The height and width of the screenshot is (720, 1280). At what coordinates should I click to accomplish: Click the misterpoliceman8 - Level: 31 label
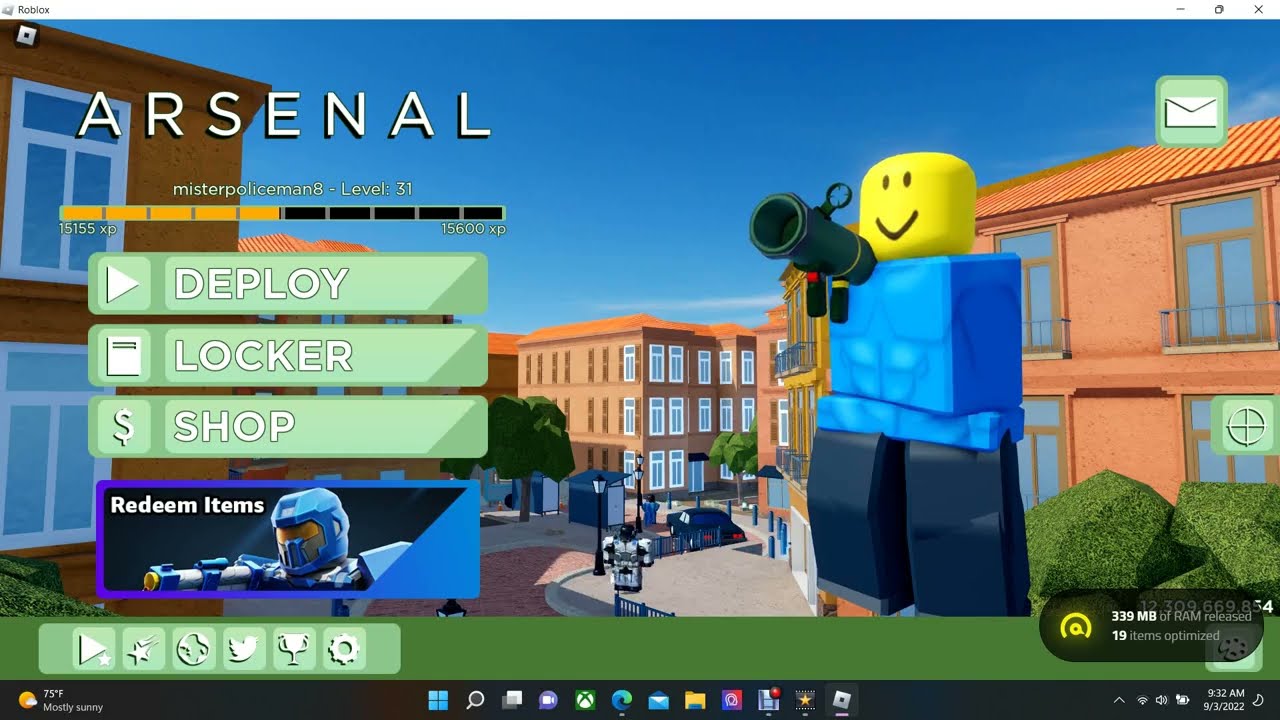pyautogui.click(x=292, y=189)
